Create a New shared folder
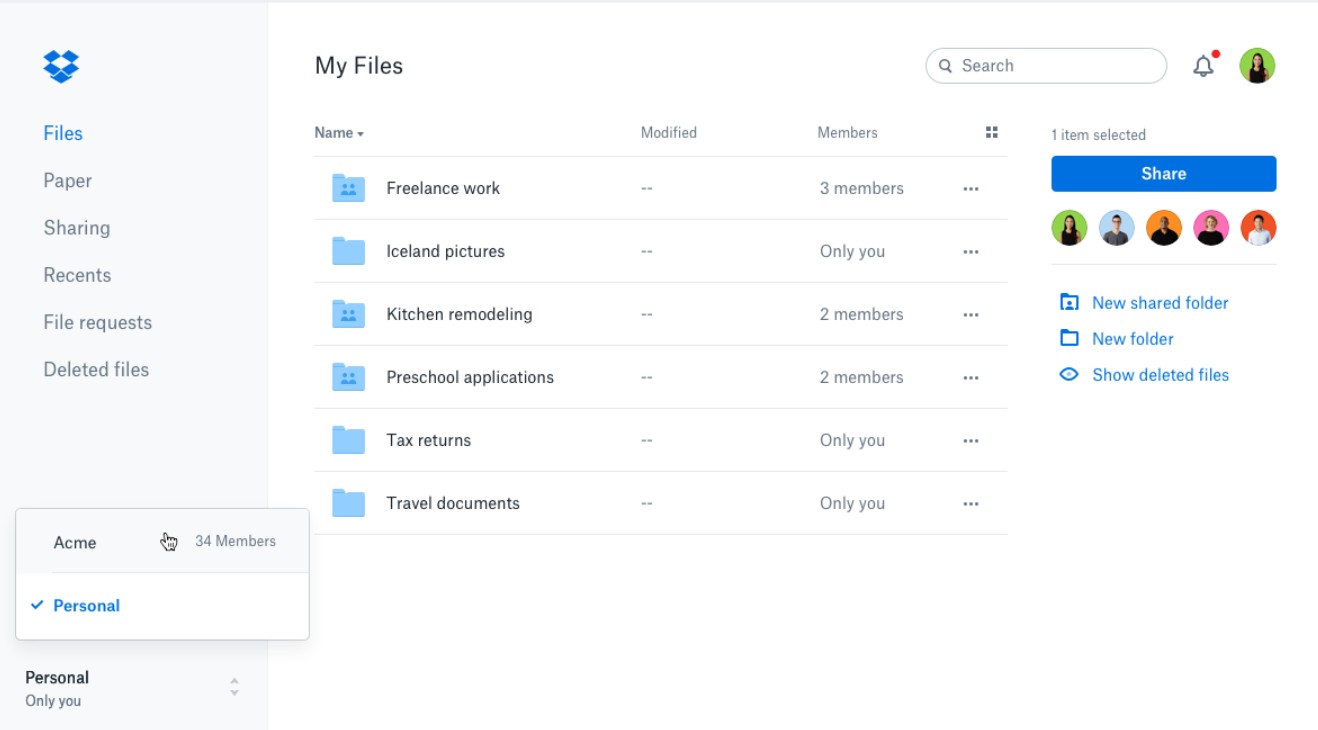 [x=1159, y=303]
